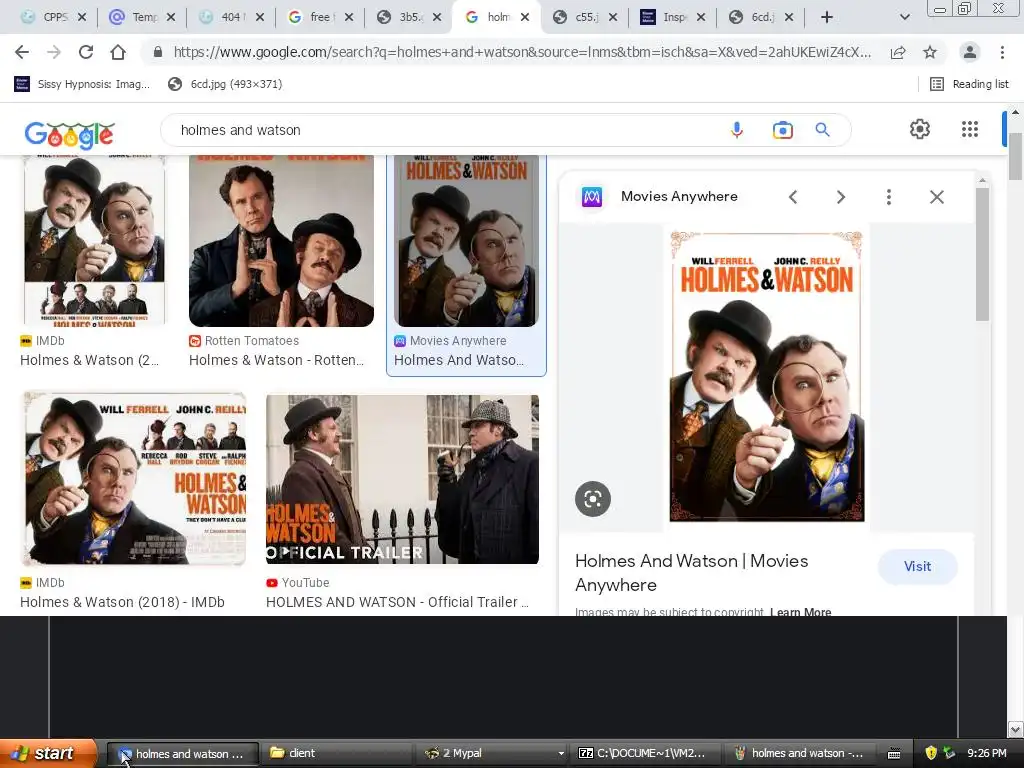
Task: Switch to the Temp tab
Action: (x=134, y=17)
